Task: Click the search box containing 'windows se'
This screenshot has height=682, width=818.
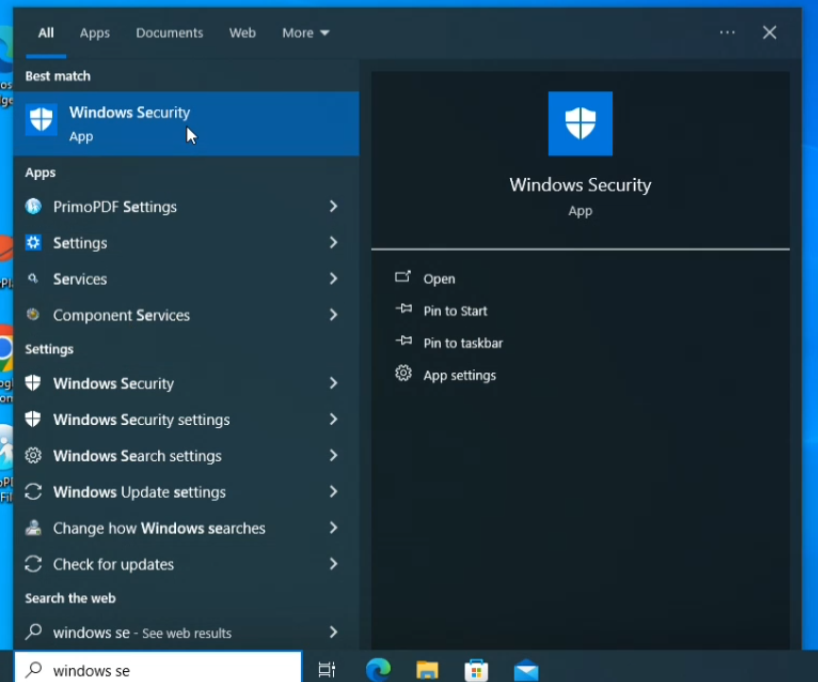Action: point(158,667)
